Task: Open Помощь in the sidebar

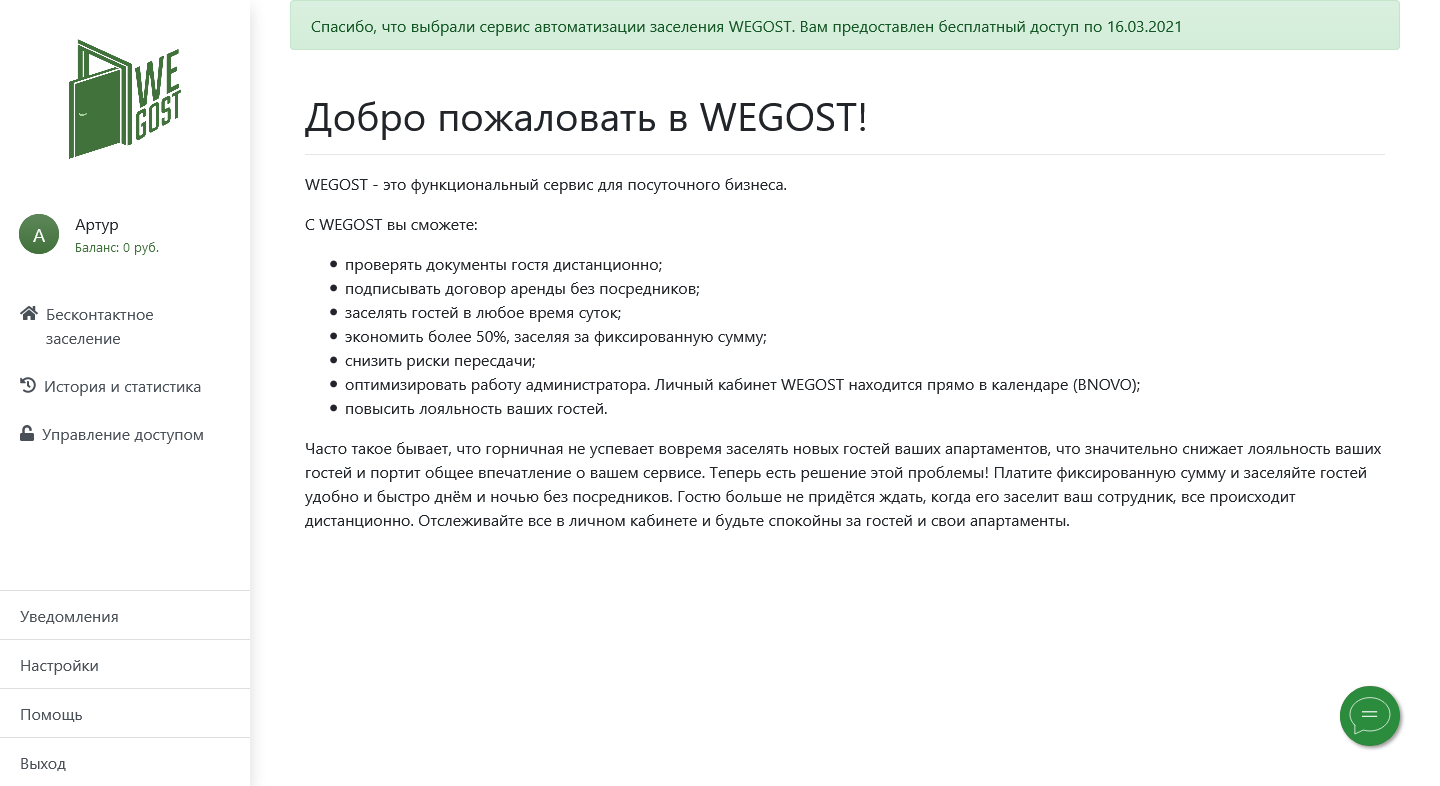Action: tap(125, 714)
